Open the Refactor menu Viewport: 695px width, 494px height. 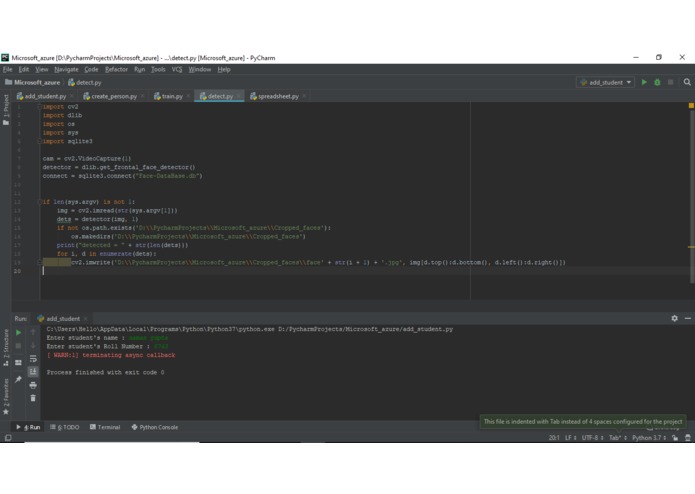coord(116,70)
